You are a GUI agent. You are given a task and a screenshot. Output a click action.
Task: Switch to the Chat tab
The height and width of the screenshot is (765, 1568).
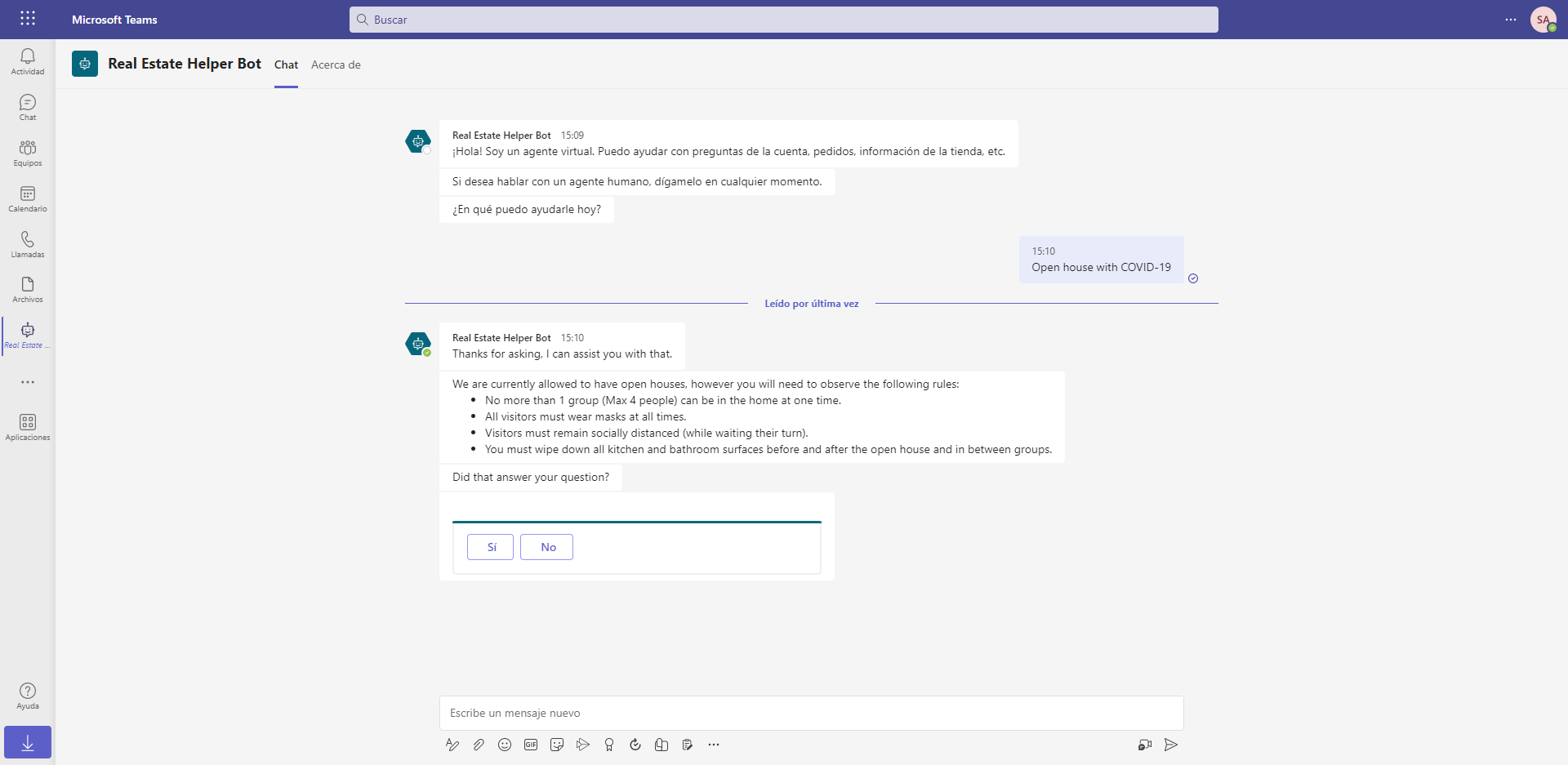286,64
